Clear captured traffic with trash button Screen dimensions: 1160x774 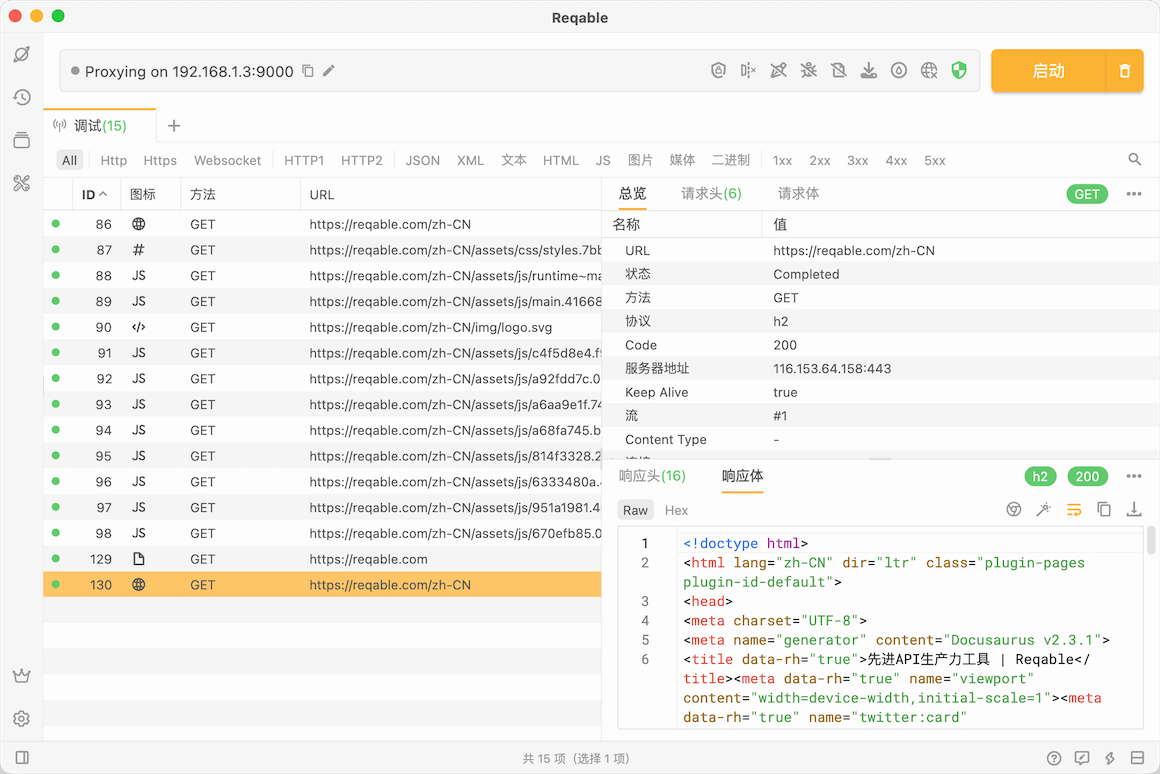[x=1124, y=71]
